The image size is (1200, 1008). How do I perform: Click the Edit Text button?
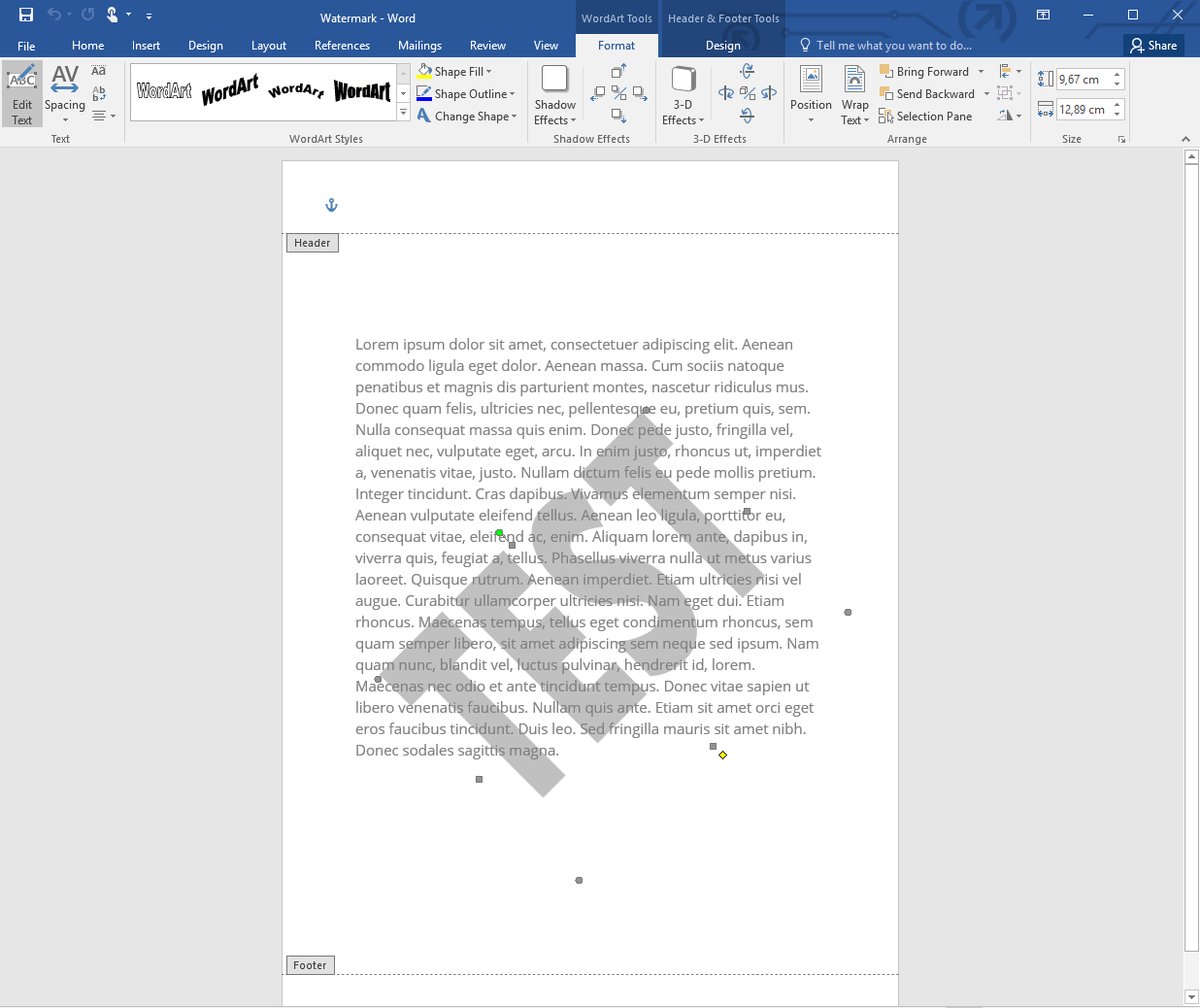click(21, 94)
